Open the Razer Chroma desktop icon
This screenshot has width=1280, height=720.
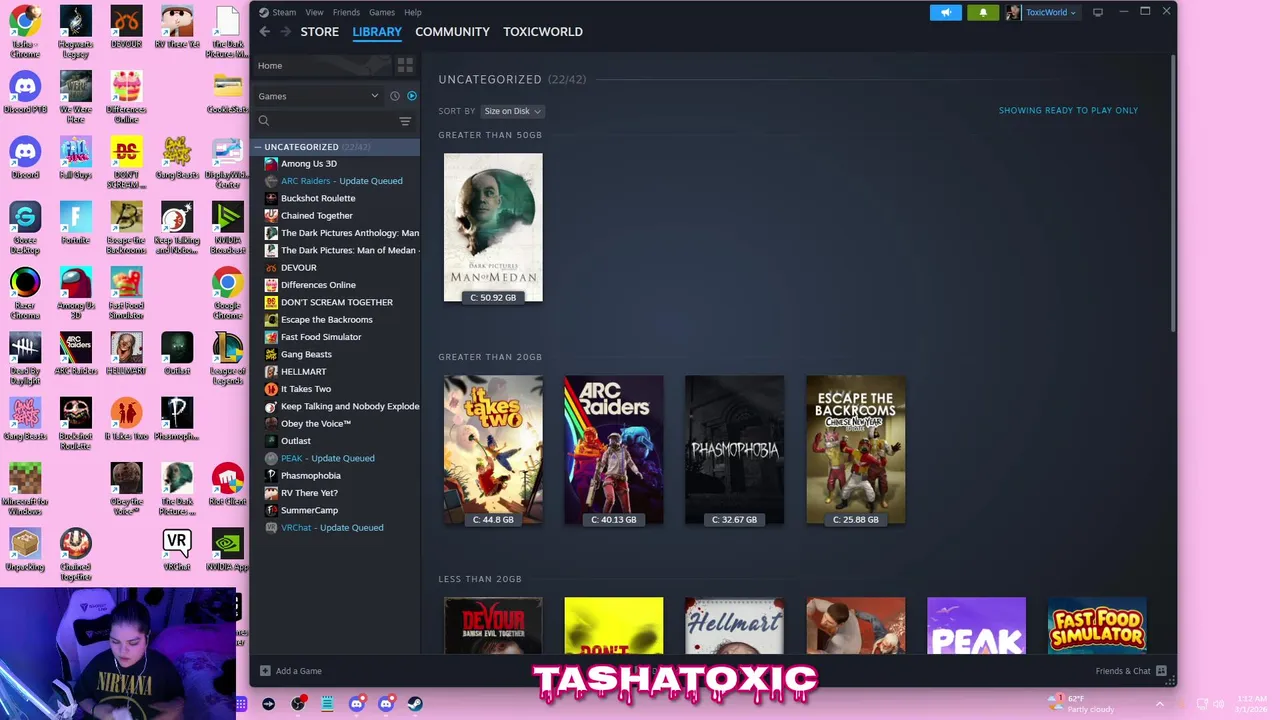tap(25, 293)
